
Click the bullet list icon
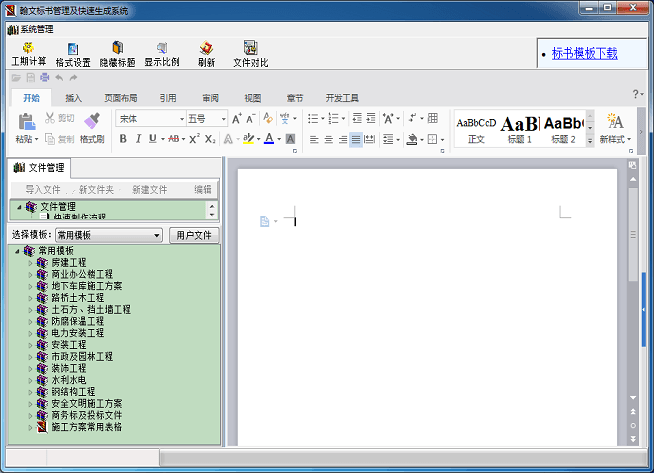313,118
